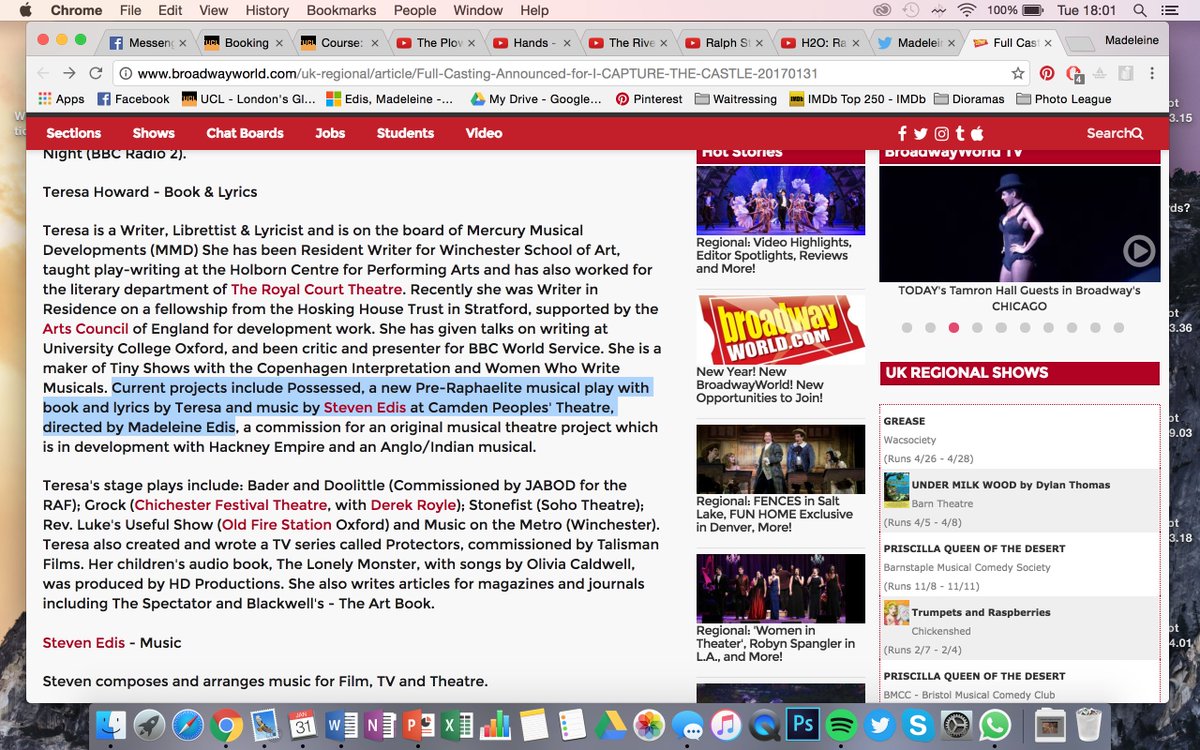Close the Full Cast tab

(1048, 43)
